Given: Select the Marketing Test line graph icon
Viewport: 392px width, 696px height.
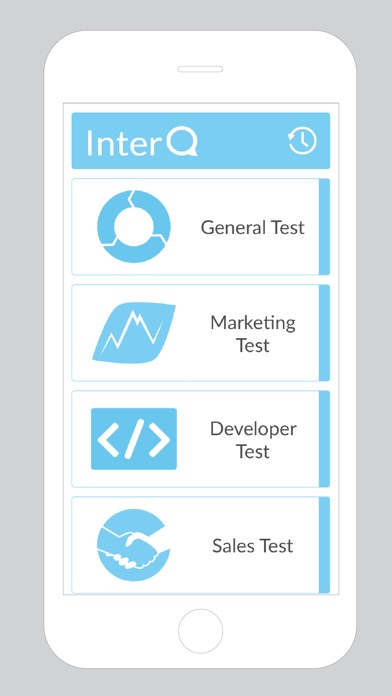Looking at the screenshot, I should (134, 333).
